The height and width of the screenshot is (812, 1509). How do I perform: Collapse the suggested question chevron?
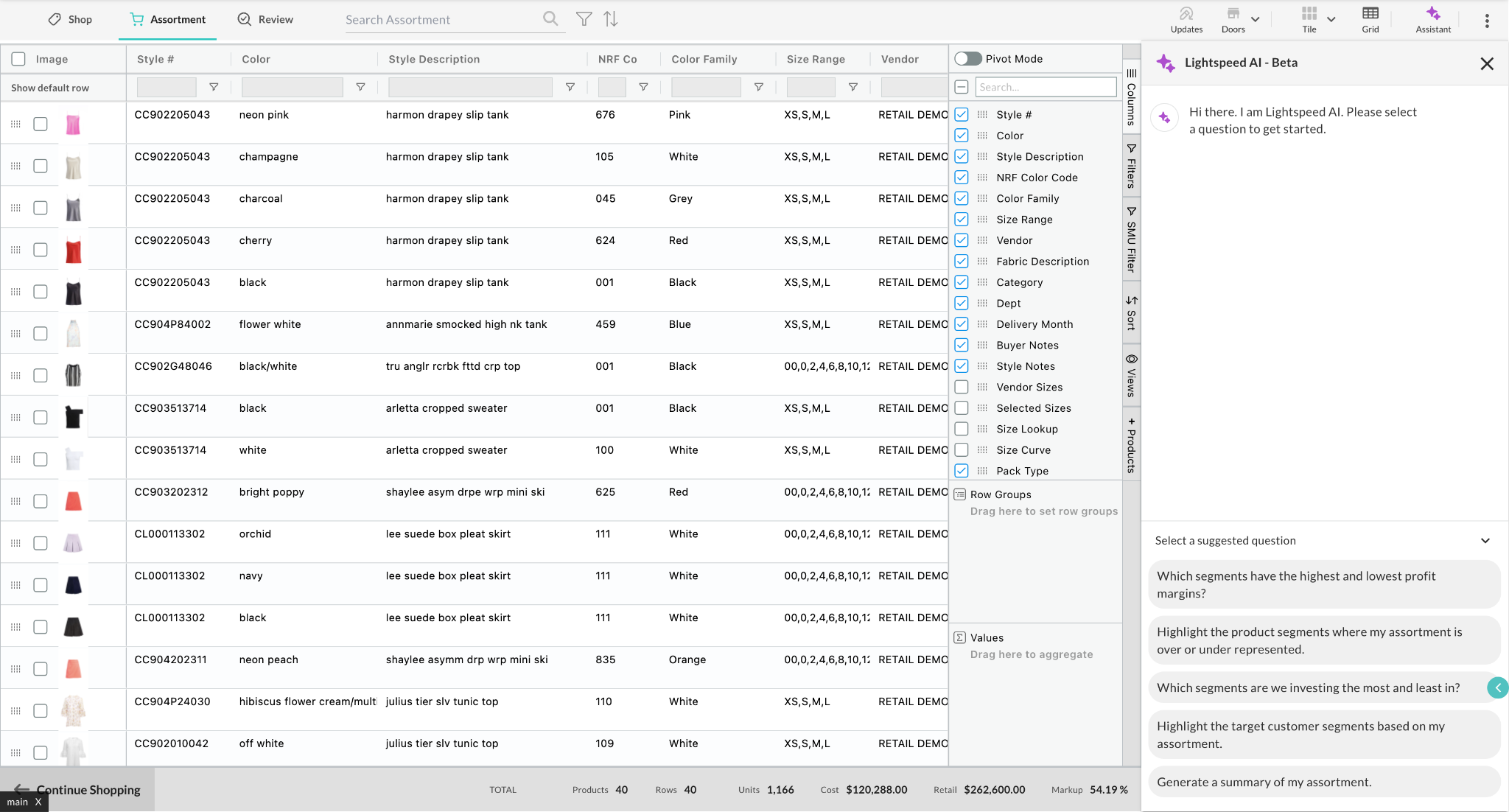[1485, 541]
